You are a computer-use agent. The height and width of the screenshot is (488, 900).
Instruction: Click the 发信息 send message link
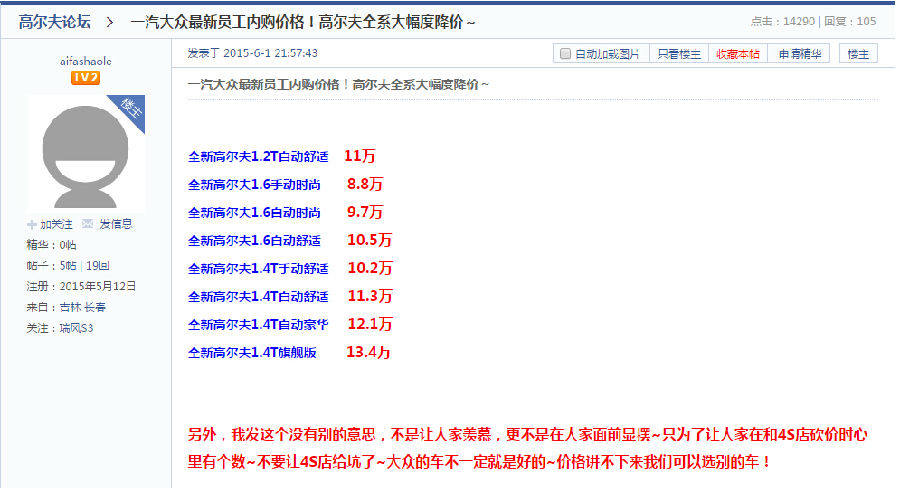point(115,224)
